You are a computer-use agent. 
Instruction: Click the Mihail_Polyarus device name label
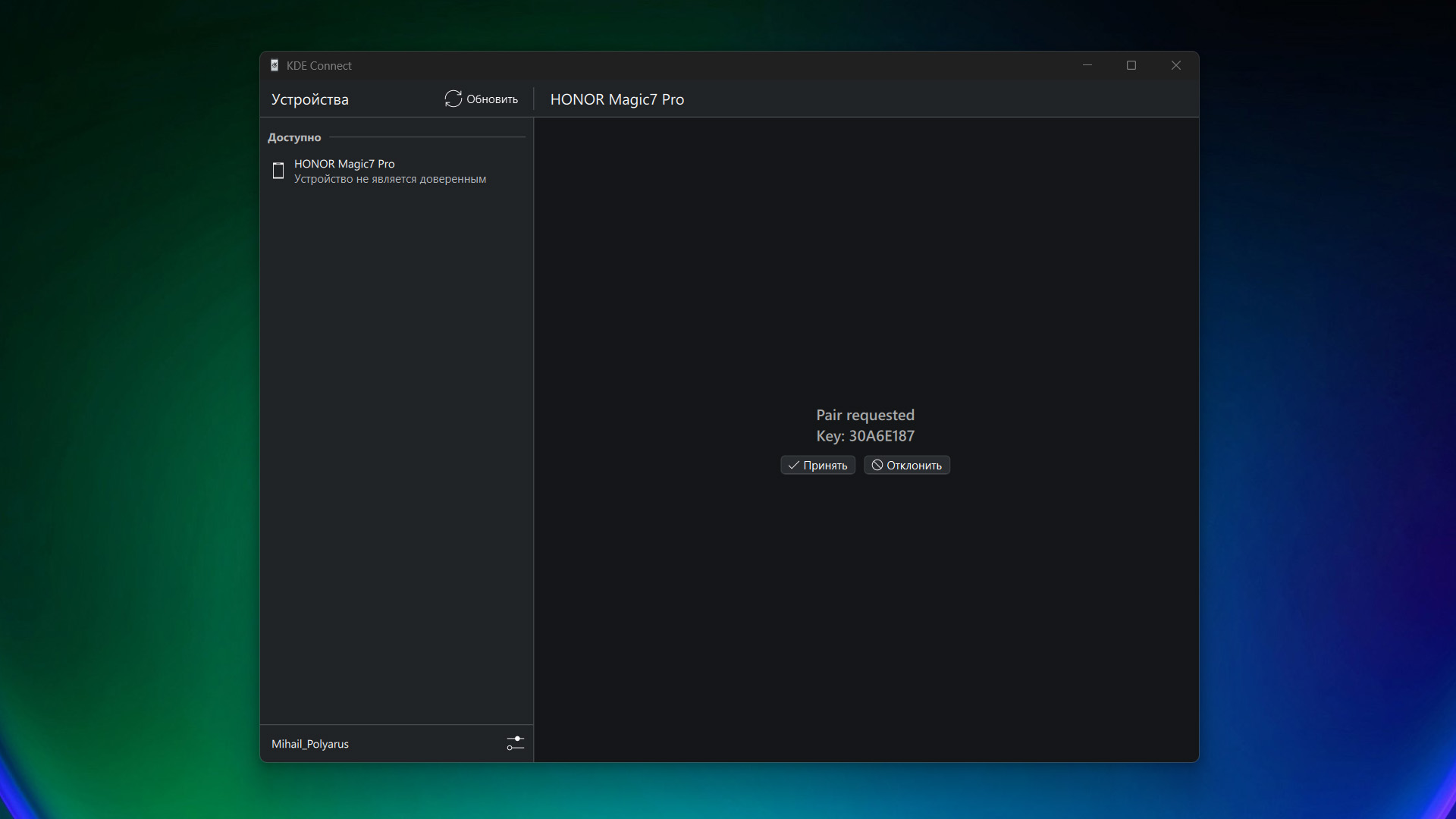[x=309, y=744]
